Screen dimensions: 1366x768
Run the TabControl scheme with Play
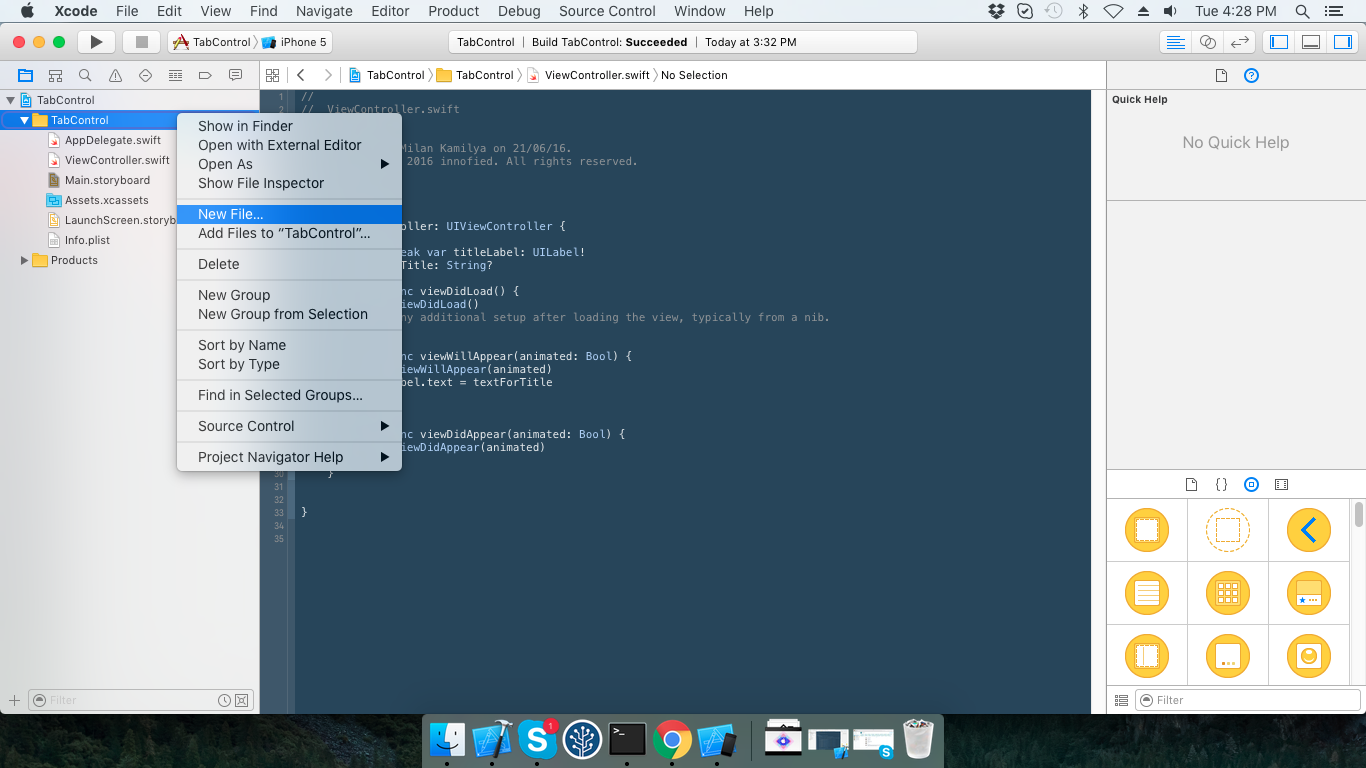(x=96, y=42)
